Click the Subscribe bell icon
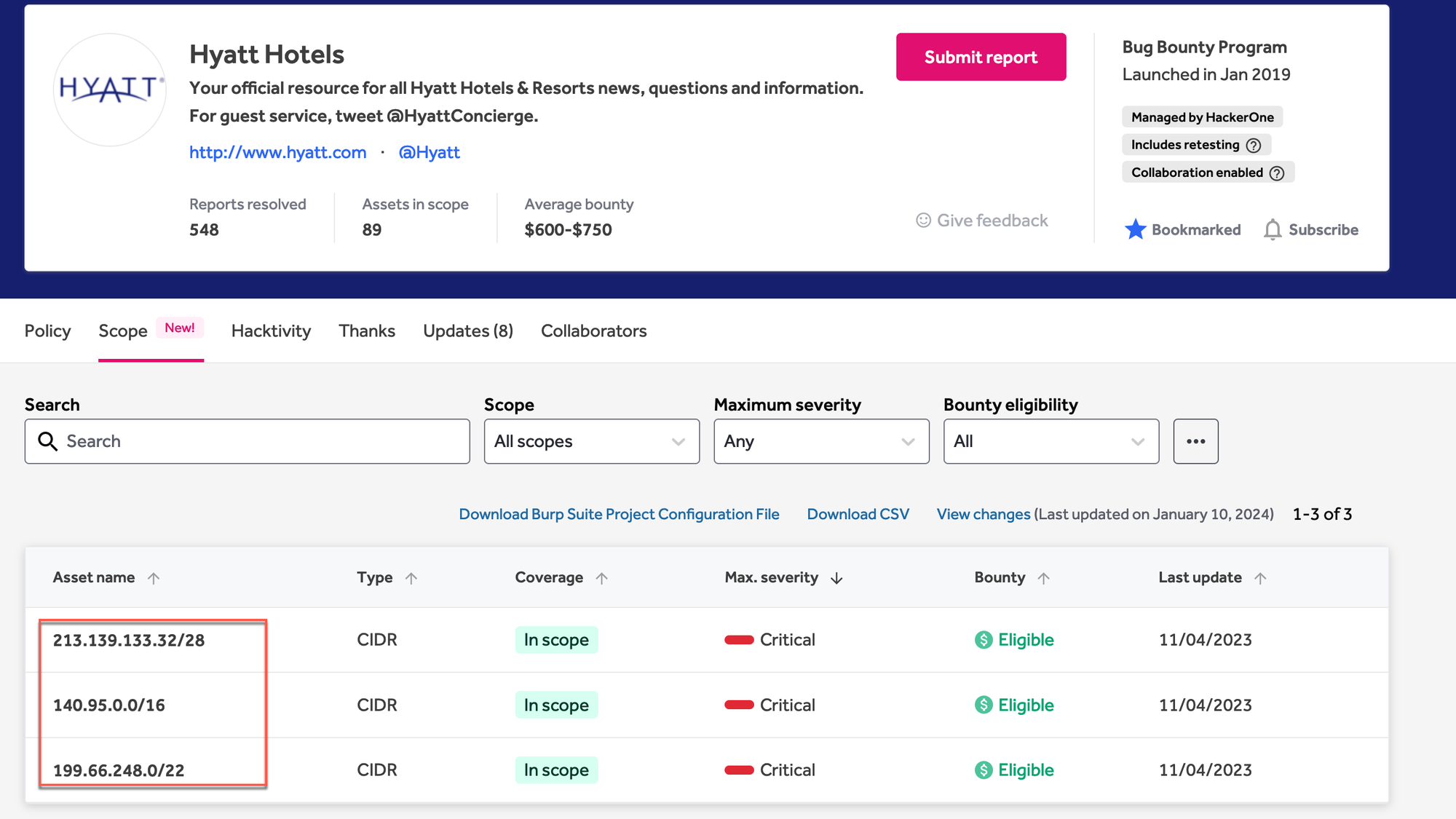Viewport: 1456px width, 819px height. 1272,229
